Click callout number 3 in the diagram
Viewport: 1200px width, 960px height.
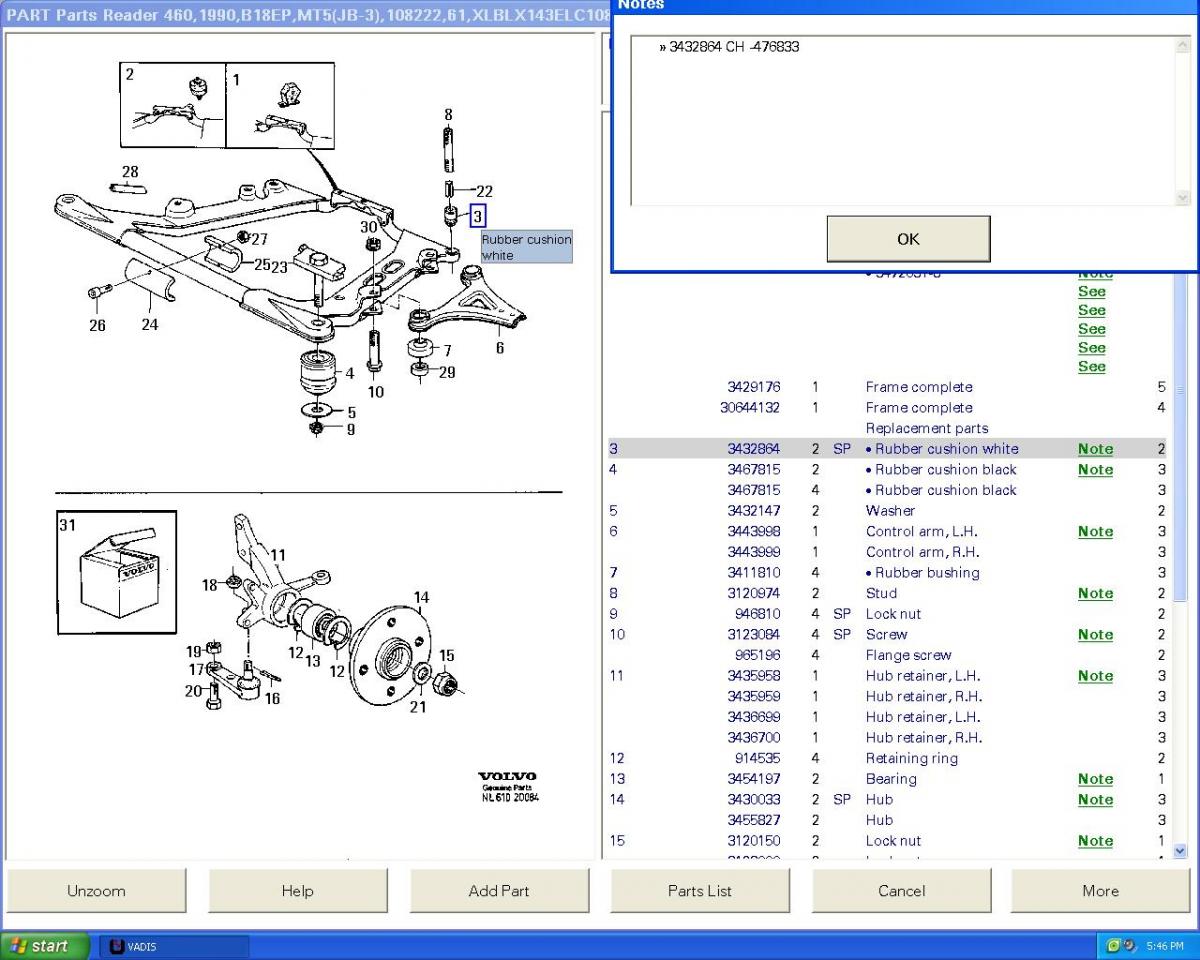click(x=478, y=216)
